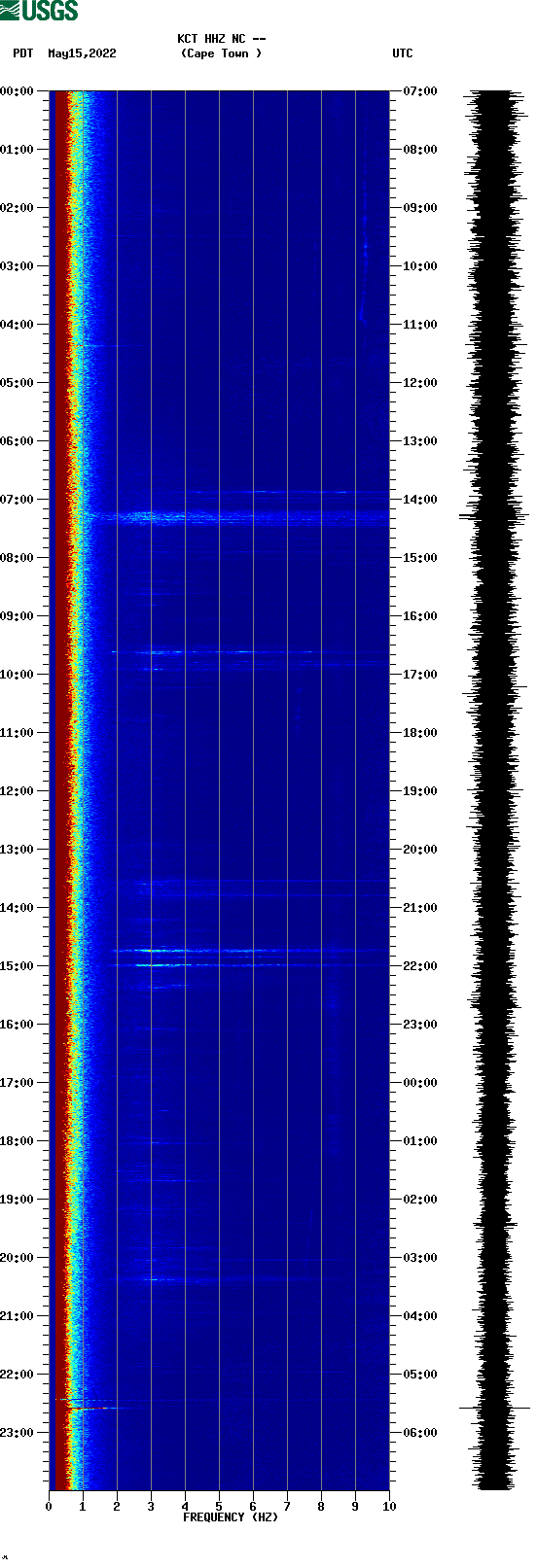The height and width of the screenshot is (1568, 537).
Task: Click the 22:00 UTC label on right axis
Action: 420,966
